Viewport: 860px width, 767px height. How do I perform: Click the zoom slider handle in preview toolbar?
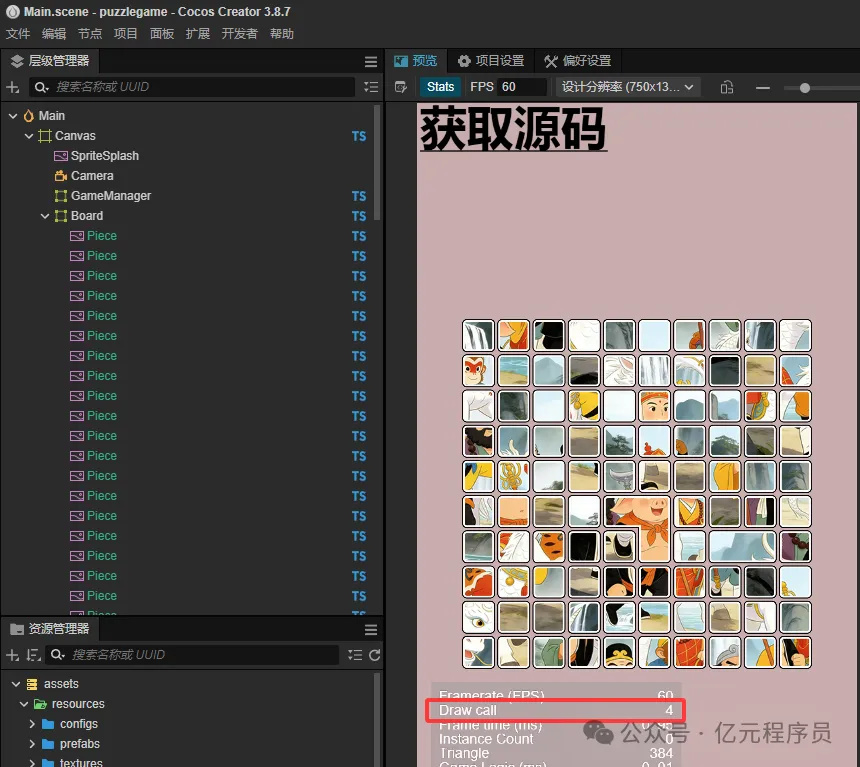(x=805, y=88)
